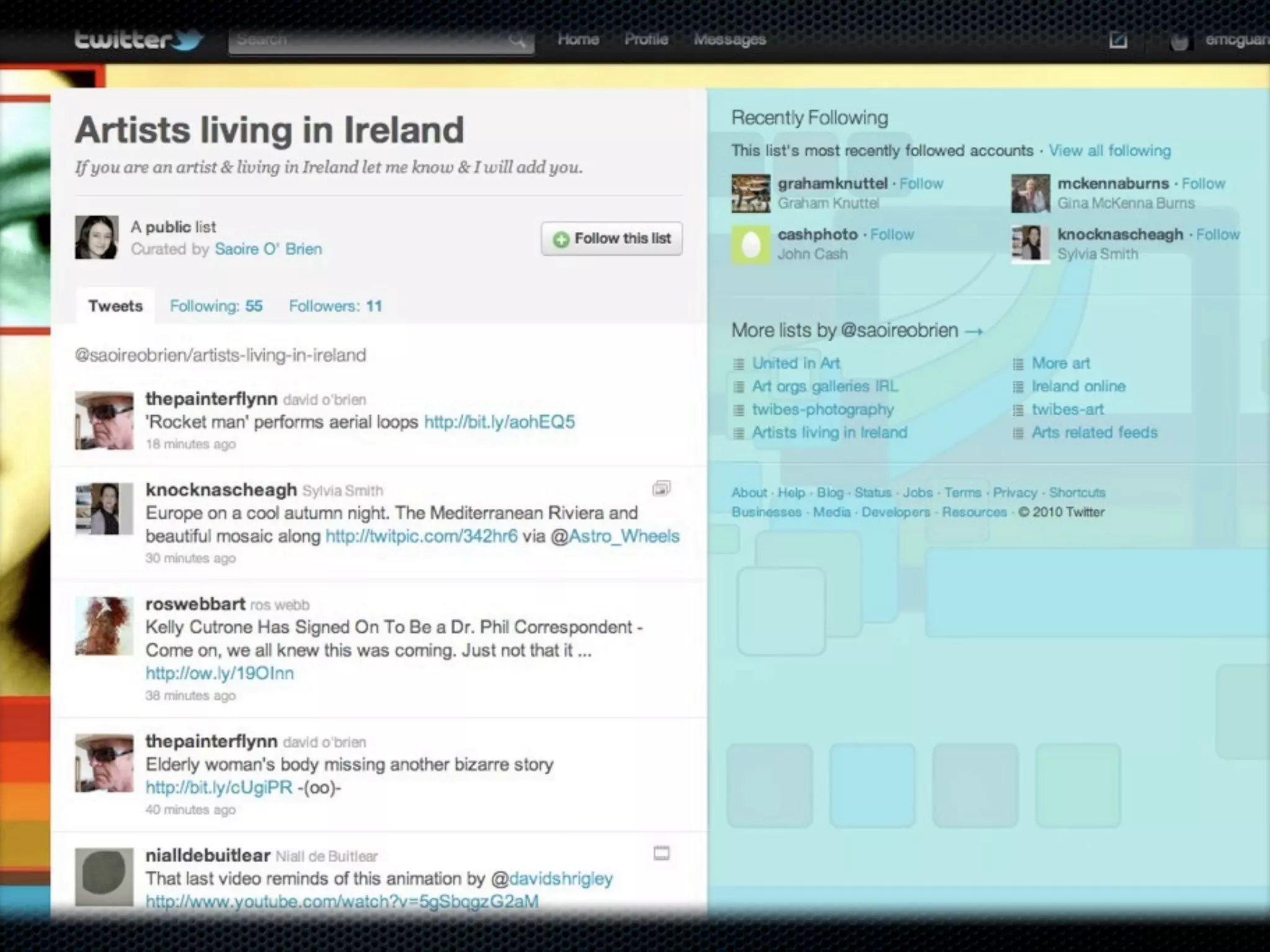The width and height of the screenshot is (1270, 952).
Task: Open the Messages menu item
Action: [x=729, y=40]
